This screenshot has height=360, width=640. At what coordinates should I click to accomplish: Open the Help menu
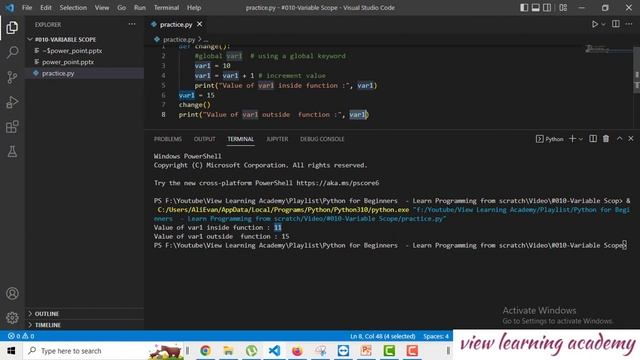point(194,8)
